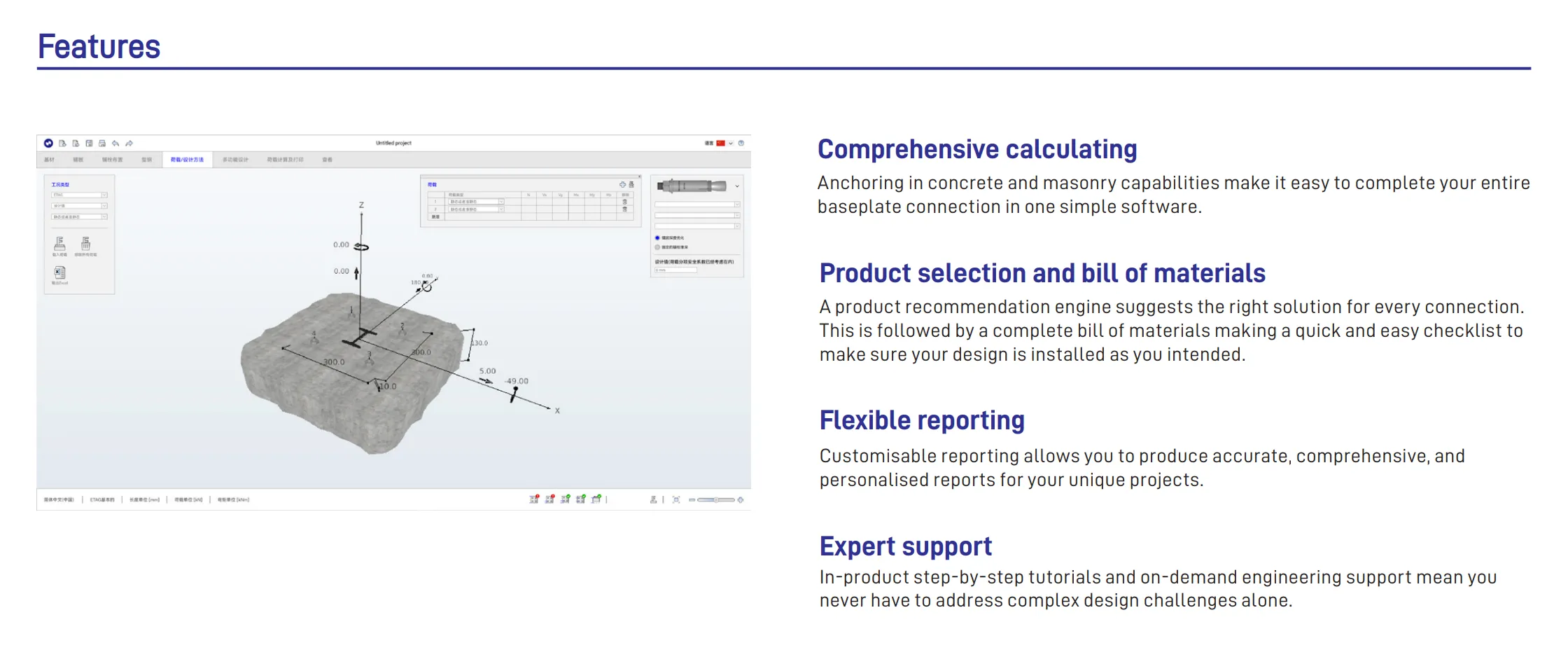Open load type dropdown in table row 2

(x=476, y=209)
